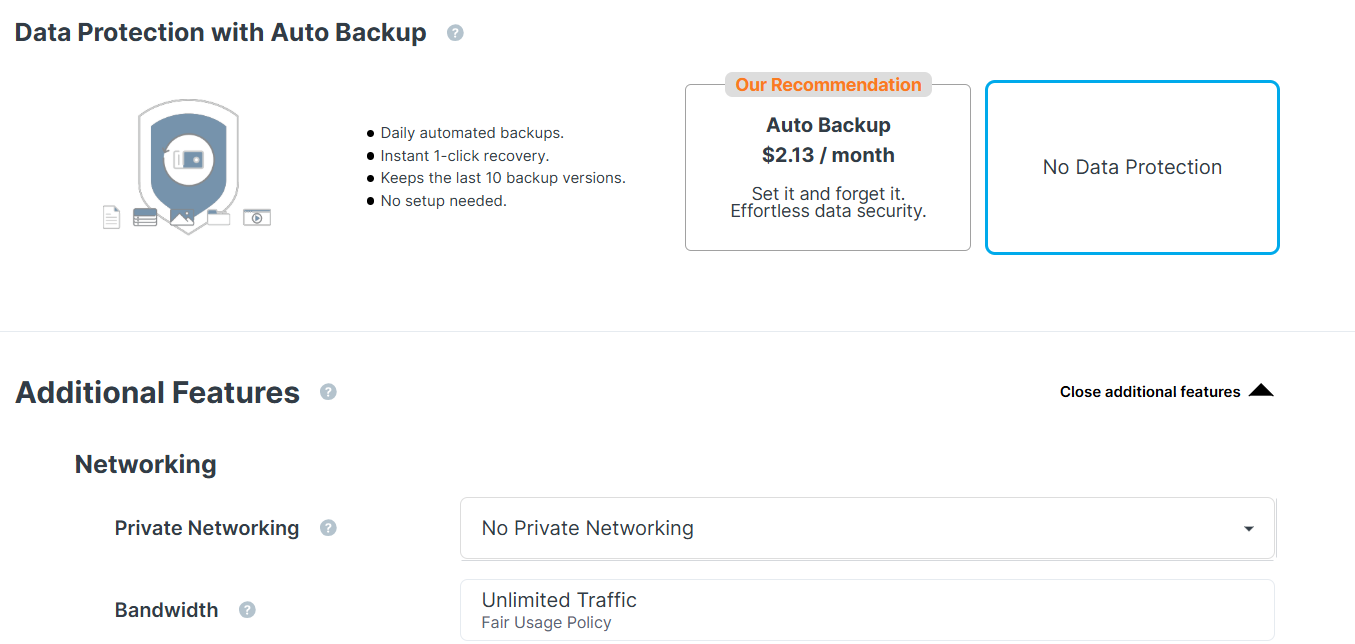Click 'Set it and forget it.' text
Viewport: 1355px width, 644px height.
[x=828, y=194]
